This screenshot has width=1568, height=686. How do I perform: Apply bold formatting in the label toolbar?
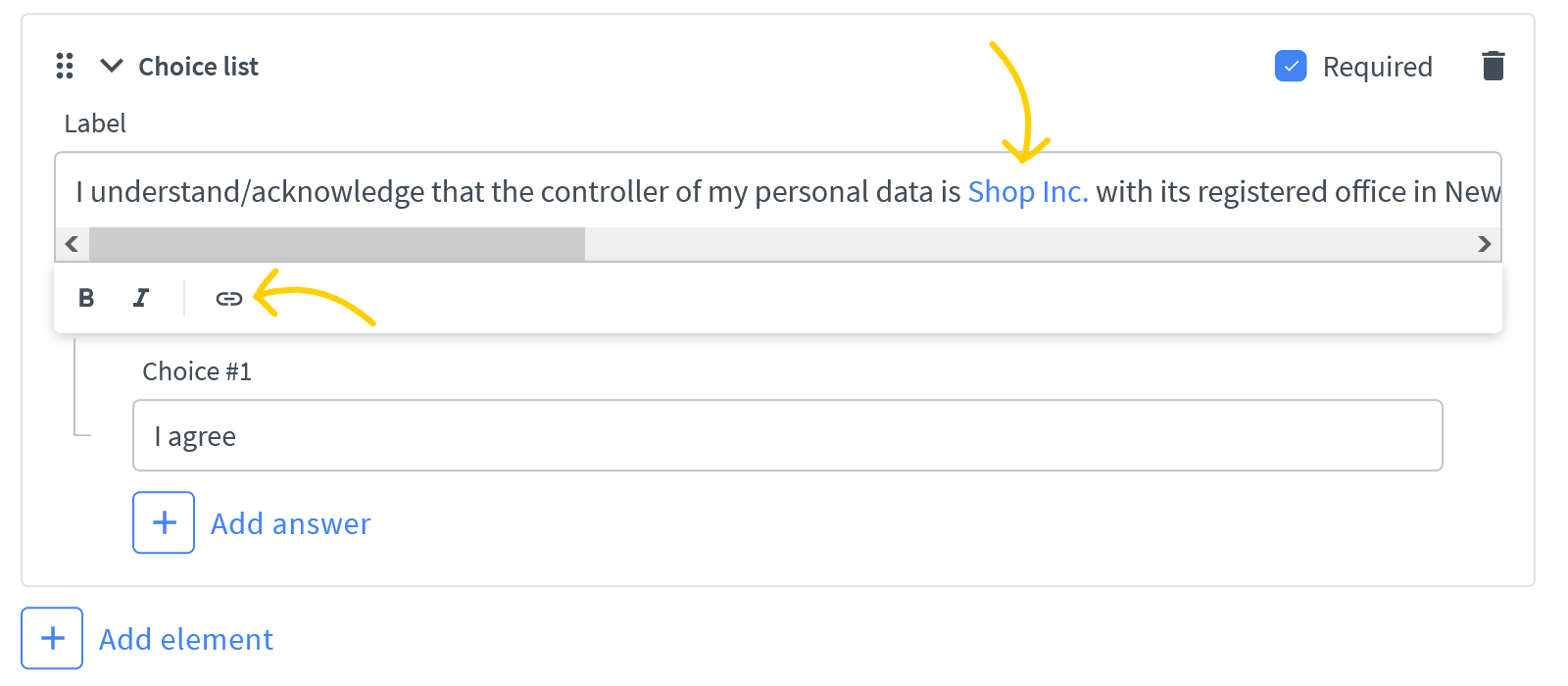[86, 298]
